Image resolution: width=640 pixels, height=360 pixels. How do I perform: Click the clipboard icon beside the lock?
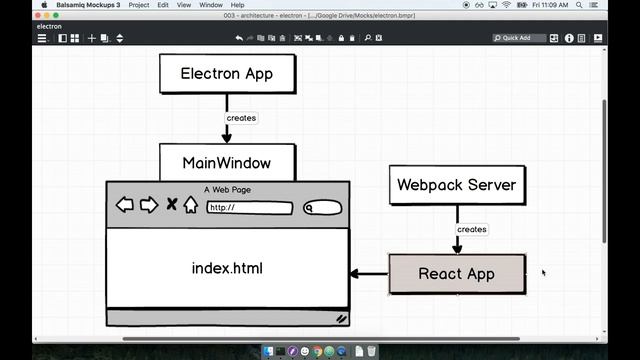(352, 38)
